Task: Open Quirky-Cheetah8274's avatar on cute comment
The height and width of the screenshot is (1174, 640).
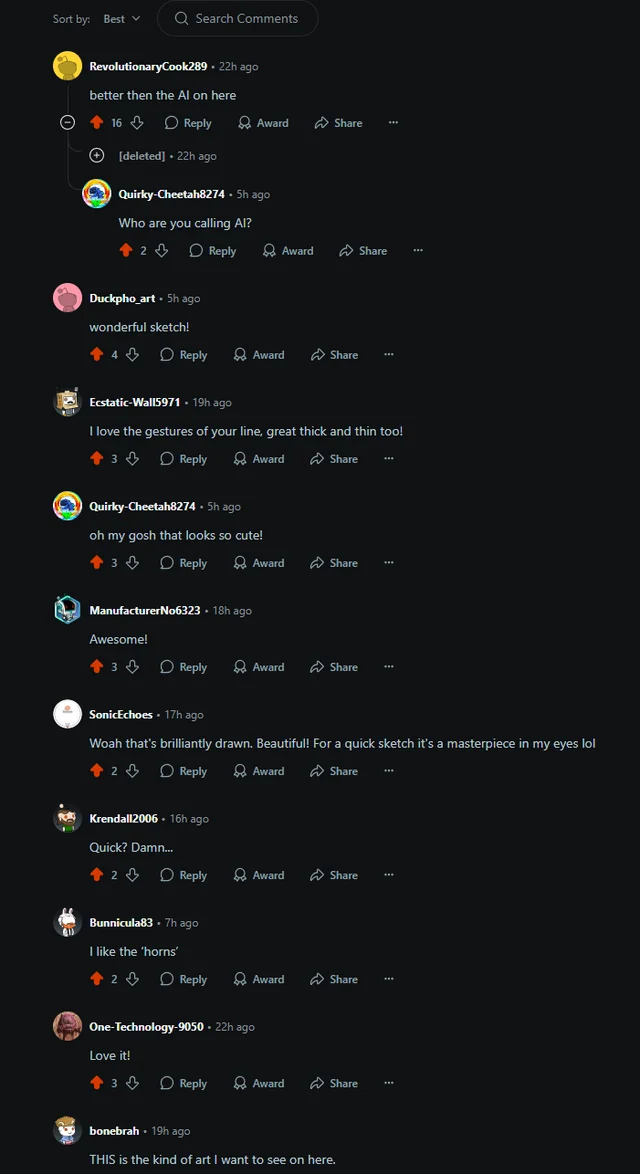Action: [x=67, y=506]
